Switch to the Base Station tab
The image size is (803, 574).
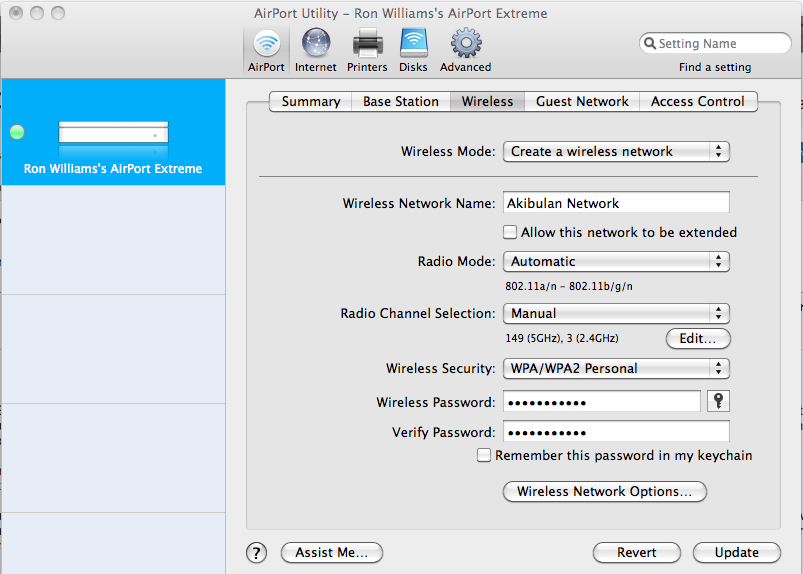(401, 101)
